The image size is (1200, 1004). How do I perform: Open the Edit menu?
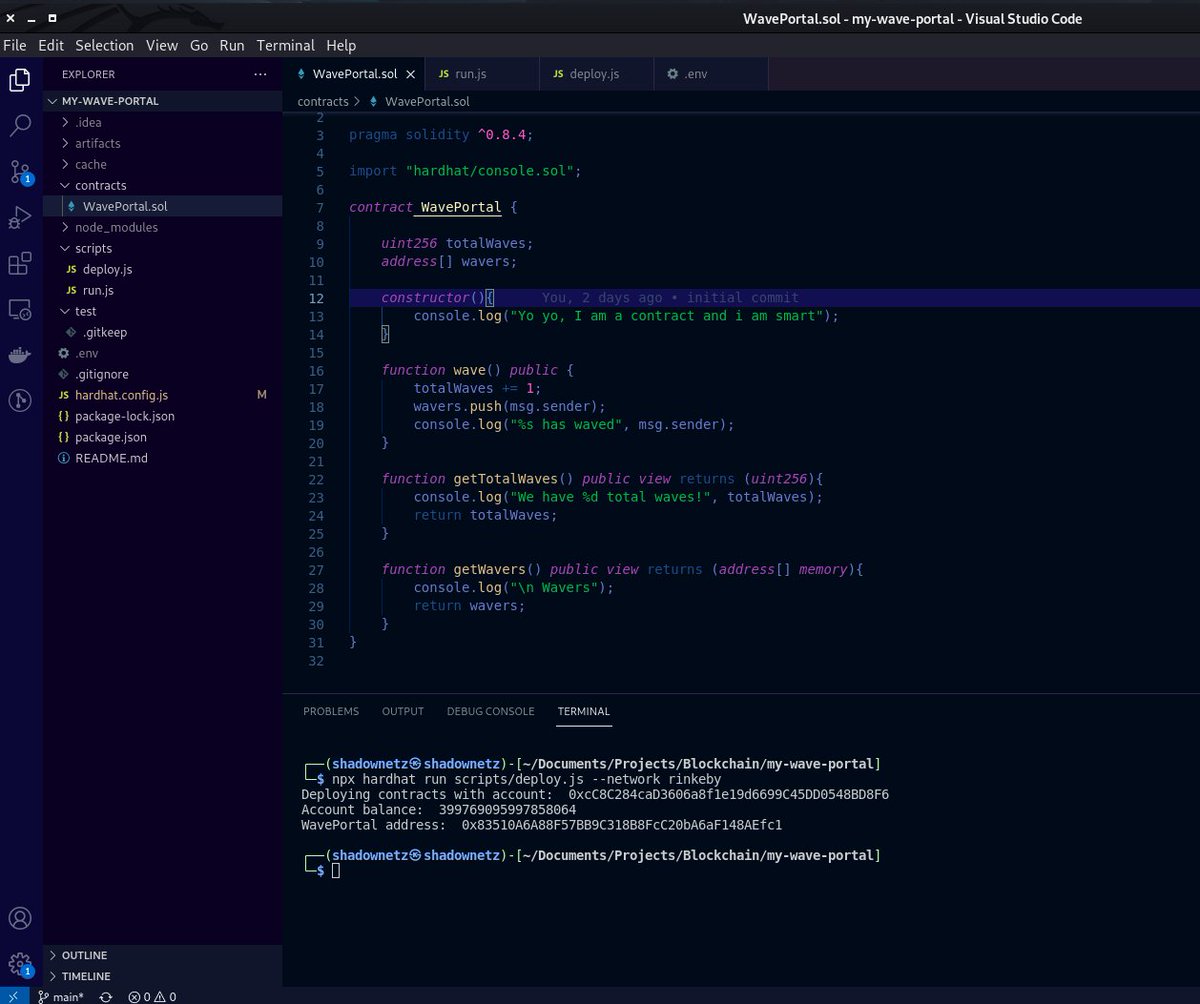(x=51, y=45)
